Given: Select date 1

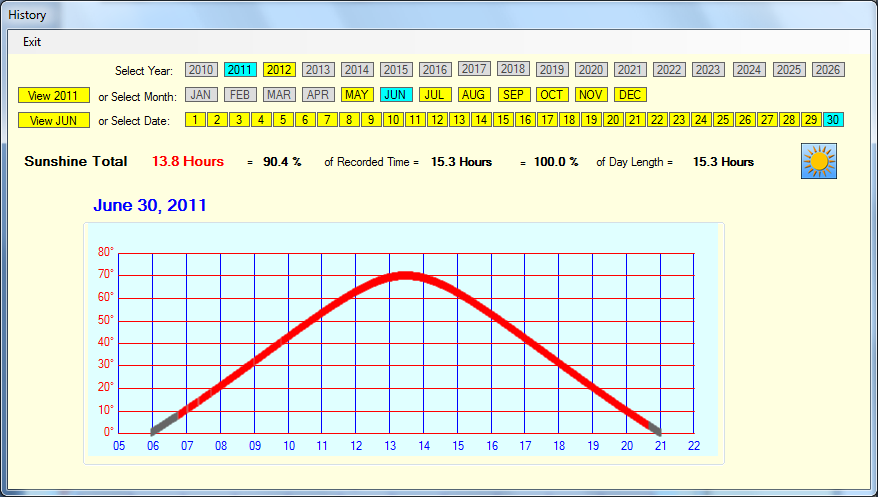Looking at the screenshot, I should click(195, 120).
